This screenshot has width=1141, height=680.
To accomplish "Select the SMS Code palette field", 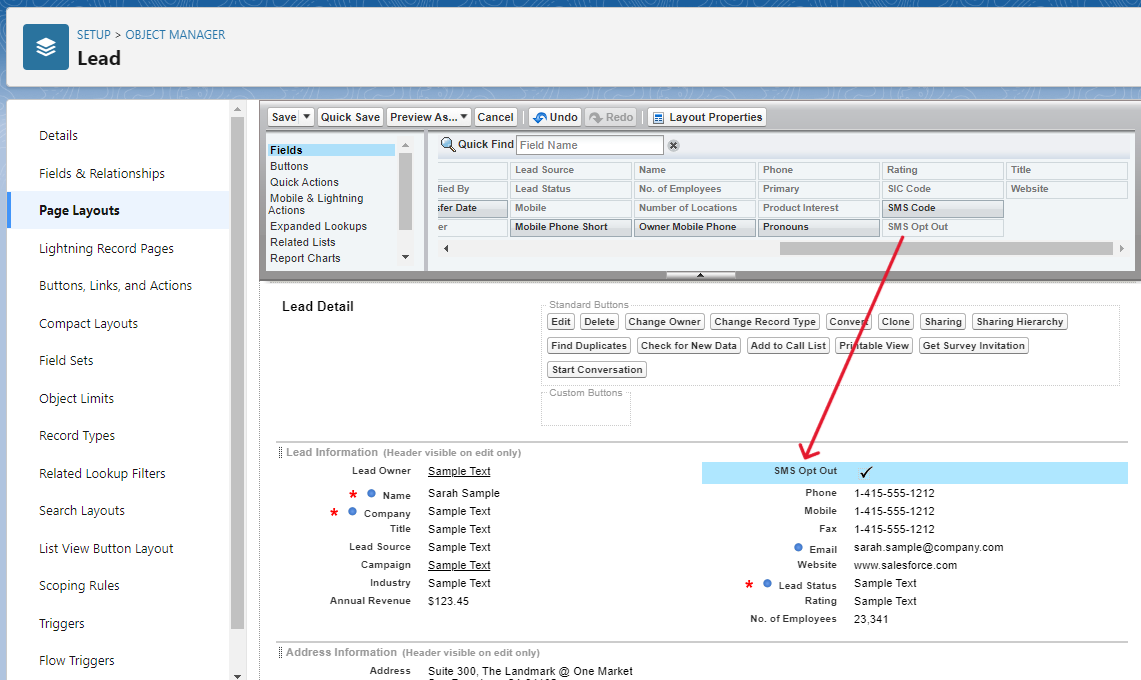I will coord(942,208).
